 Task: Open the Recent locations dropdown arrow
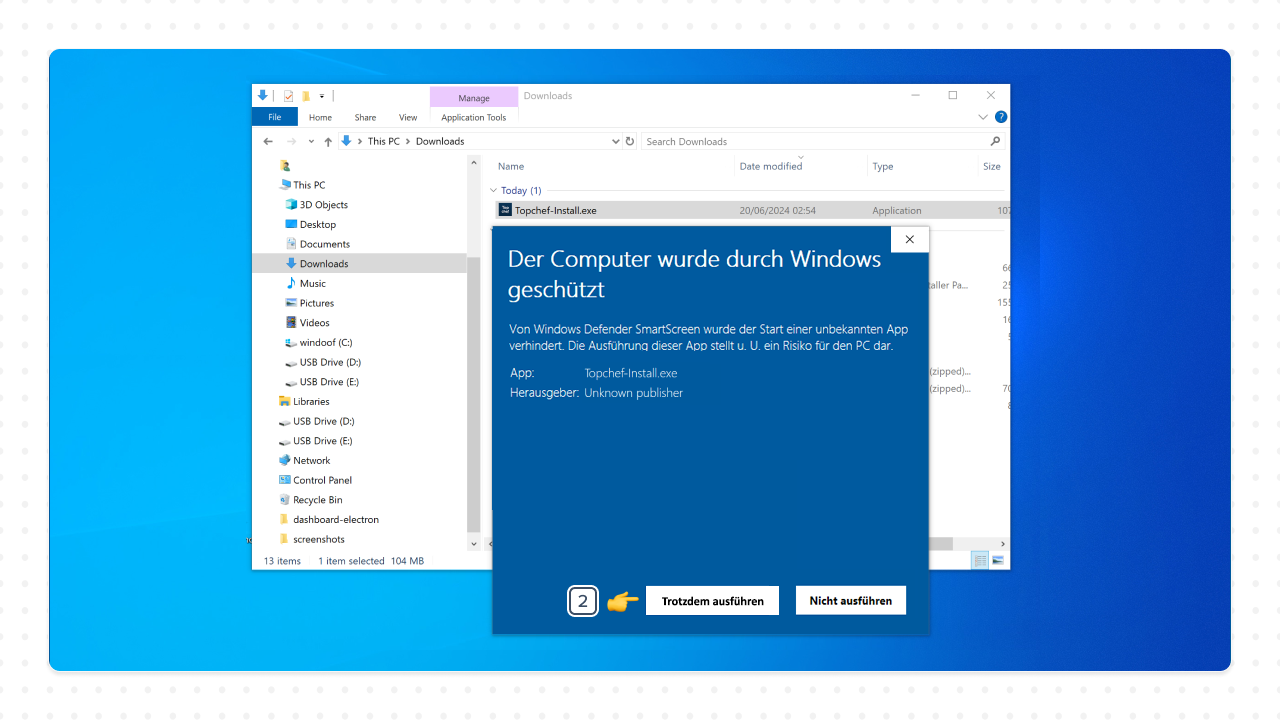point(311,142)
